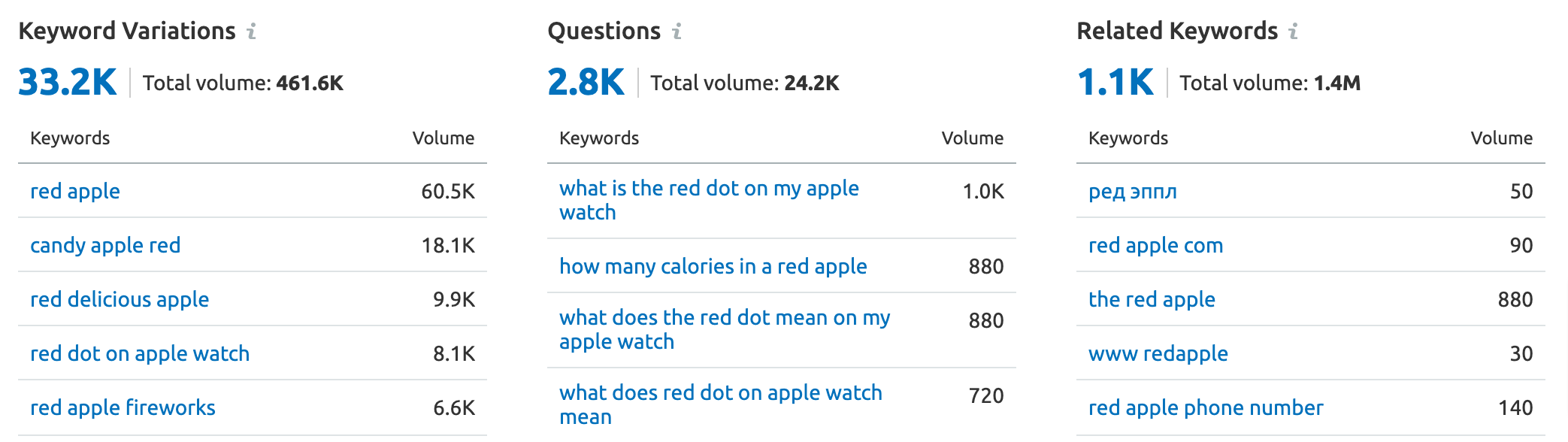Open the 'ред эппл' related keyword
The height and width of the screenshot is (442, 1568).
coord(1134,191)
